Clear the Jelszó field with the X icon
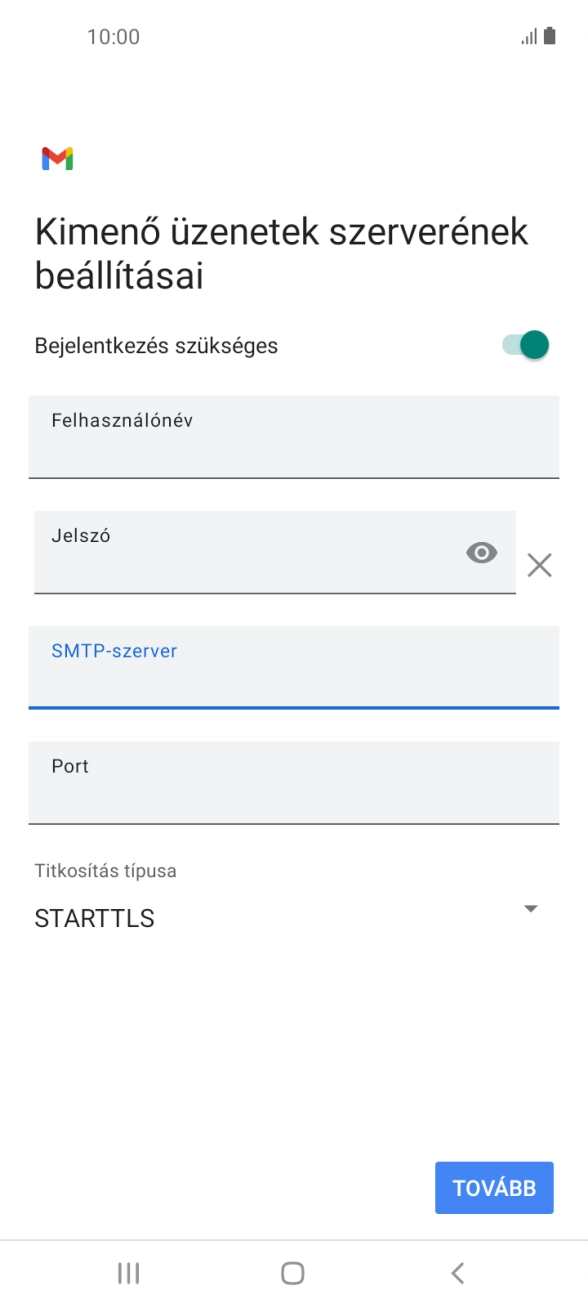The width and height of the screenshot is (588, 1308). 540,565
